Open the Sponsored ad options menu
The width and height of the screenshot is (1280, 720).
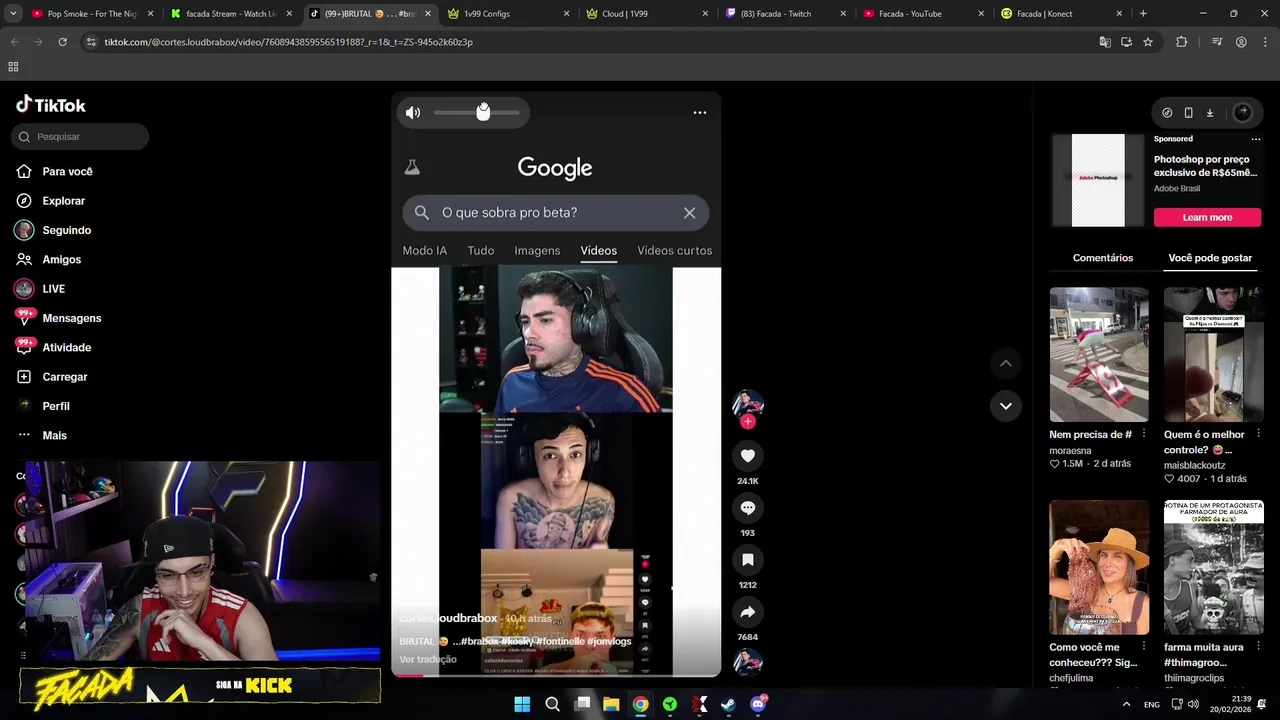tap(1256, 139)
